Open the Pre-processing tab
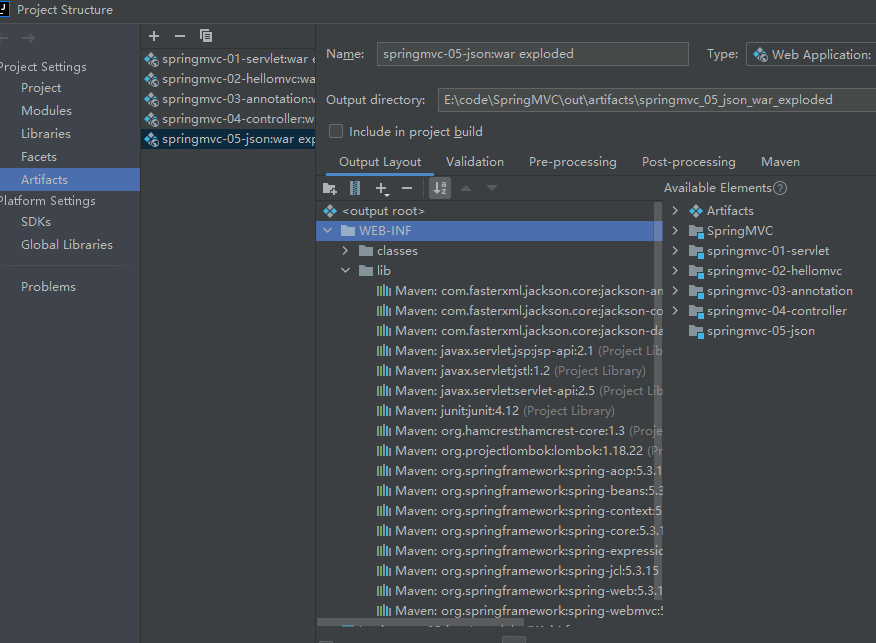876x643 pixels. click(x=573, y=162)
